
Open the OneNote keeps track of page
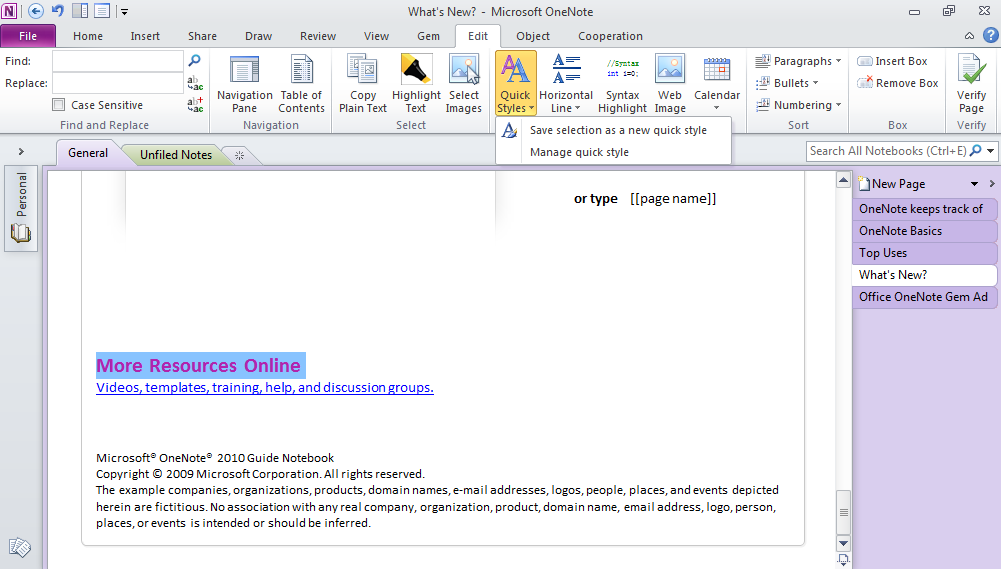tap(924, 209)
